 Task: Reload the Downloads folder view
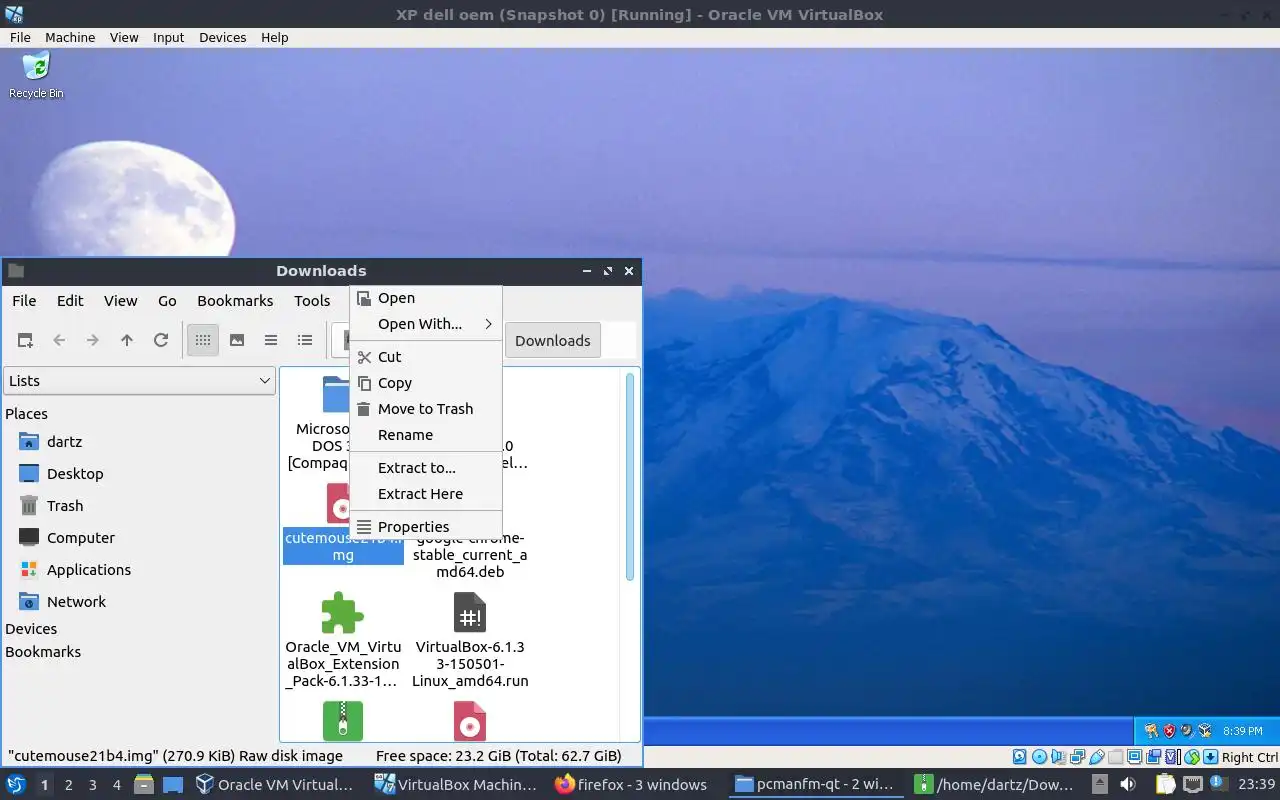[161, 340]
